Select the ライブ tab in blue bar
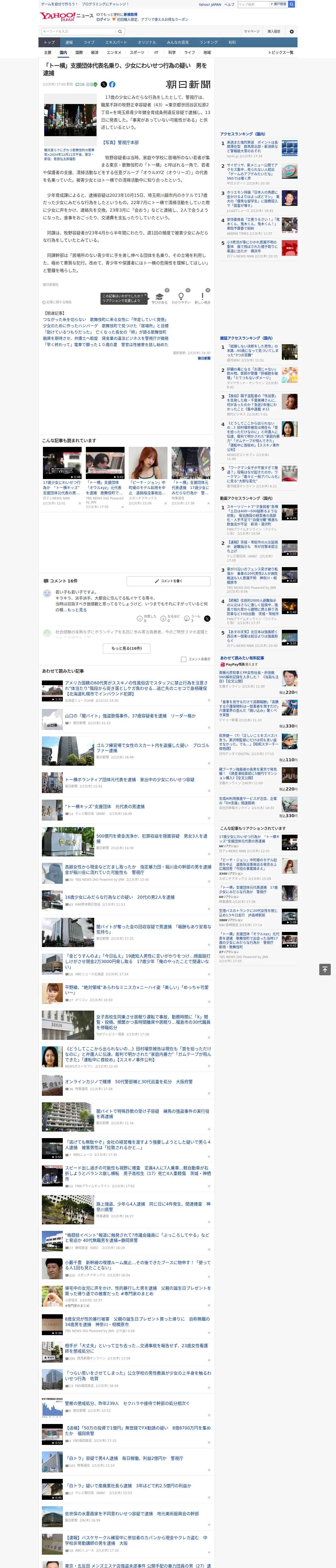The width and height of the screenshot is (336, 1568). 89,43
